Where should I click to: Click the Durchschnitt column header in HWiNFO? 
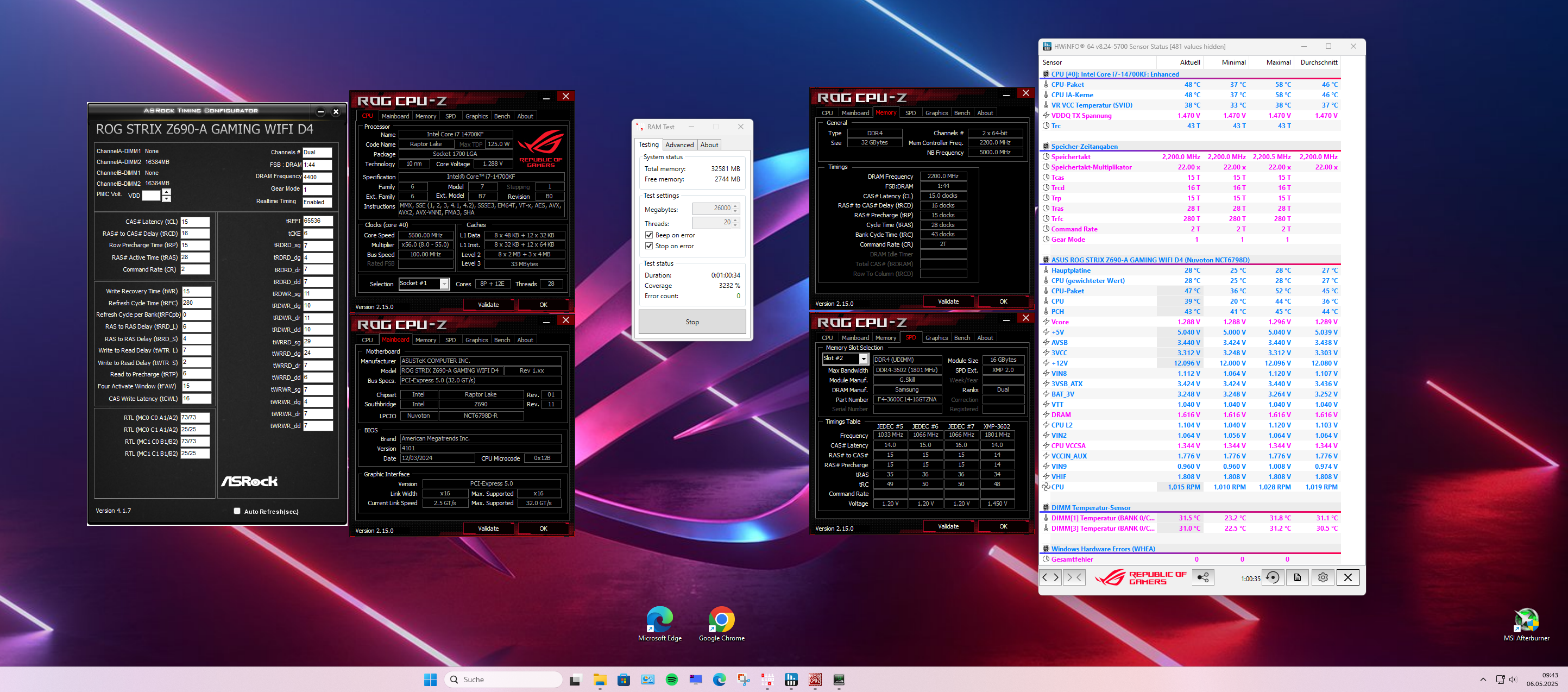click(x=1319, y=62)
